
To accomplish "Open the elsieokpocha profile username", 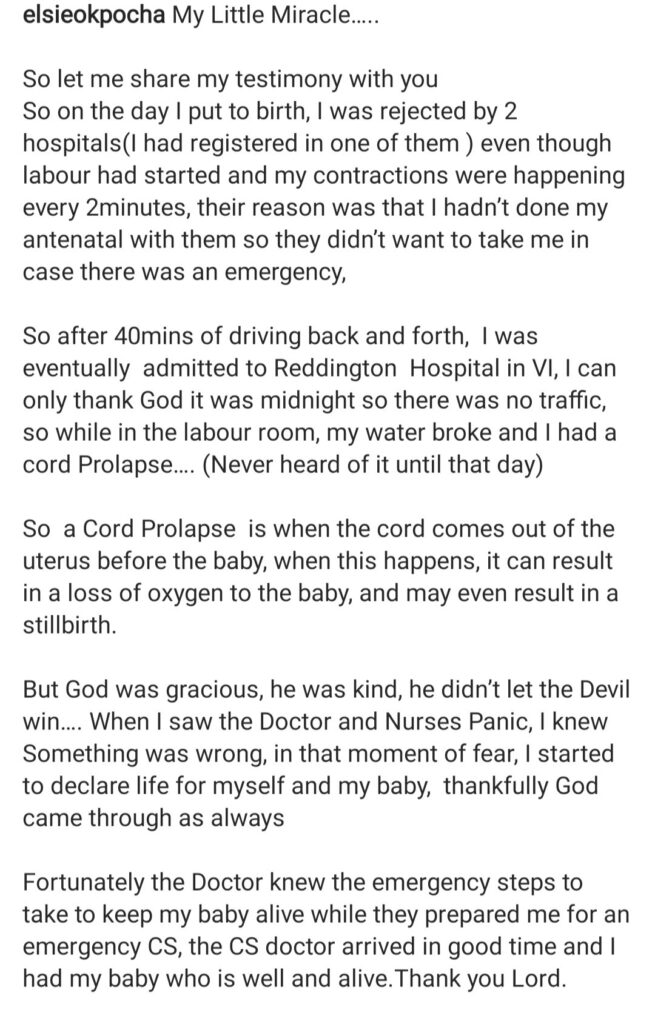I will click(x=94, y=15).
